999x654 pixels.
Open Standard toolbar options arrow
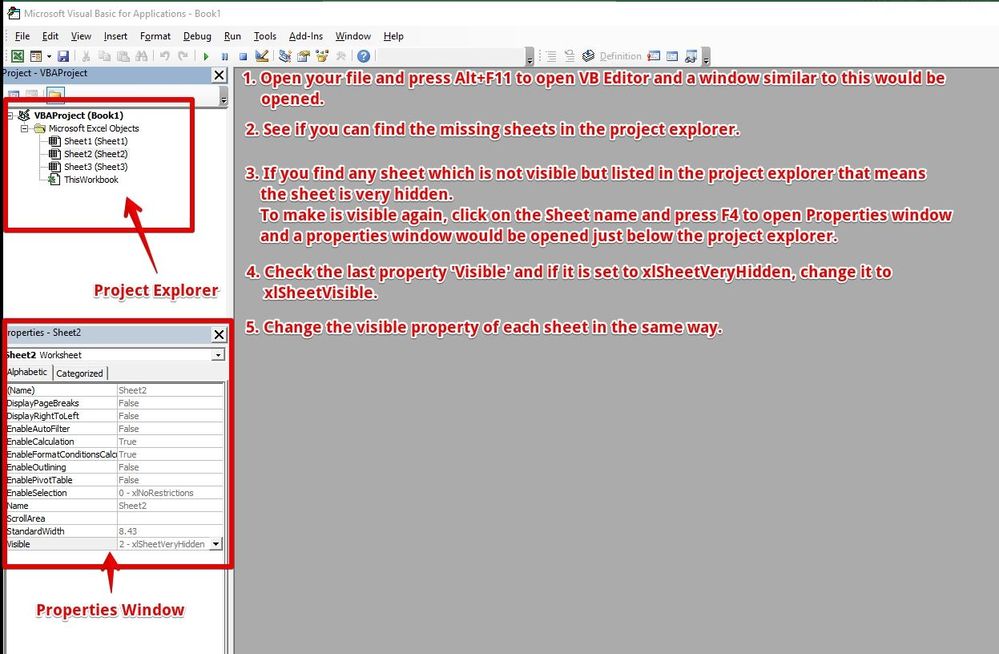point(529,58)
